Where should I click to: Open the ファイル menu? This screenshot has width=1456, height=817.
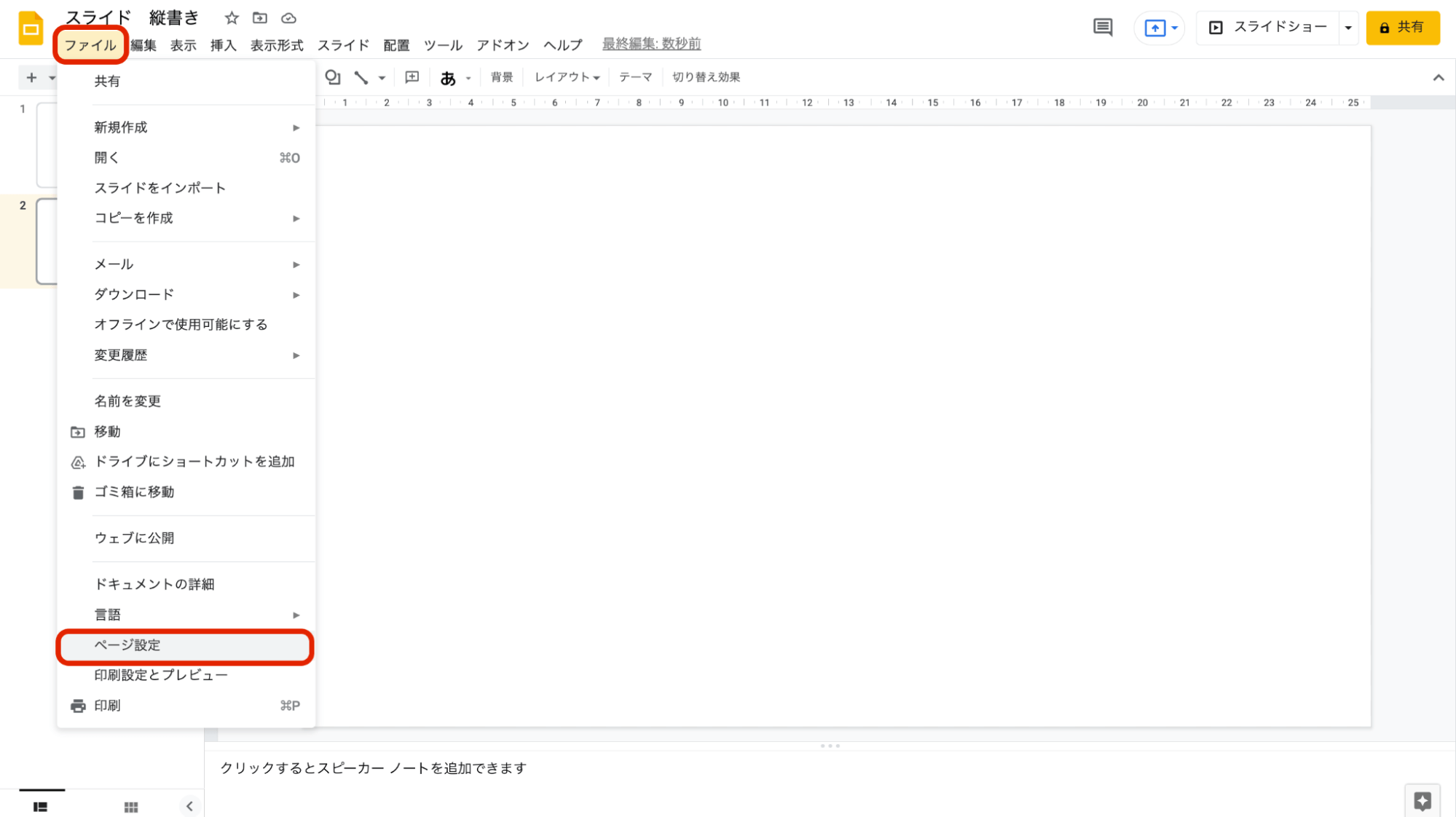(x=90, y=45)
